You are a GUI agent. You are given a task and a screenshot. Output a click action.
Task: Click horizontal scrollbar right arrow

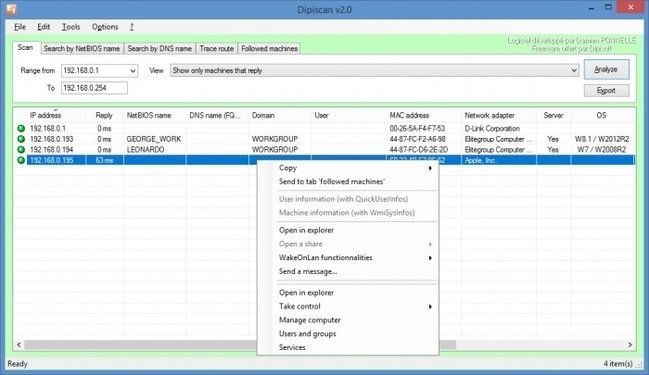630,344
